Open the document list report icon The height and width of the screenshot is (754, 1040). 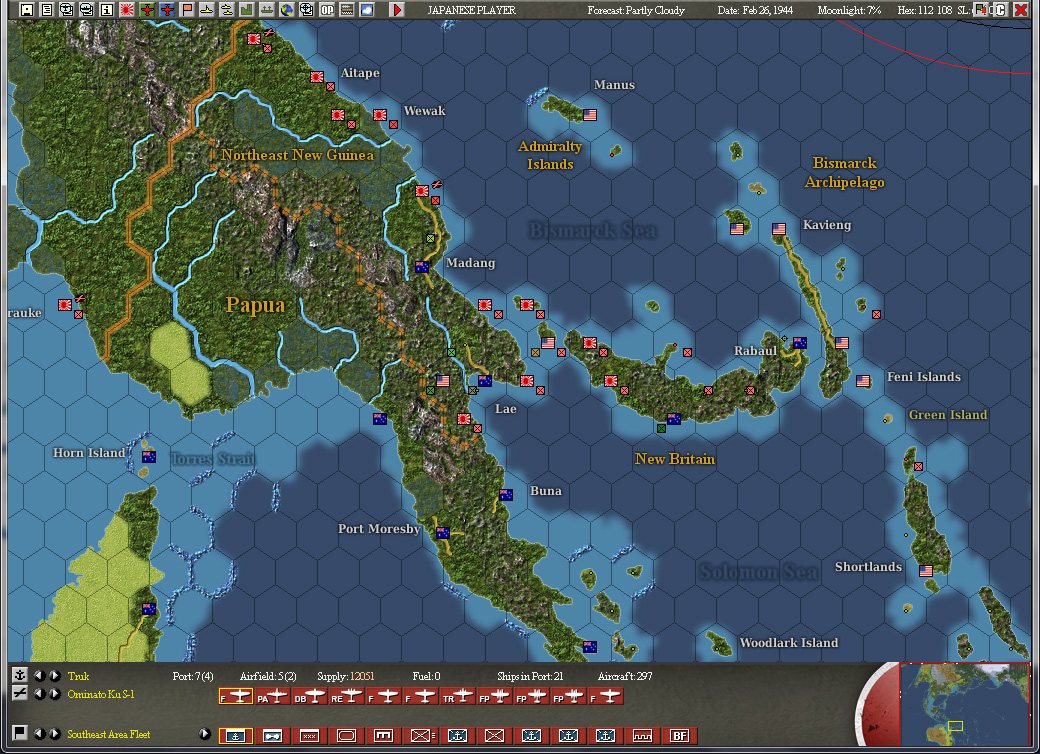tap(46, 10)
